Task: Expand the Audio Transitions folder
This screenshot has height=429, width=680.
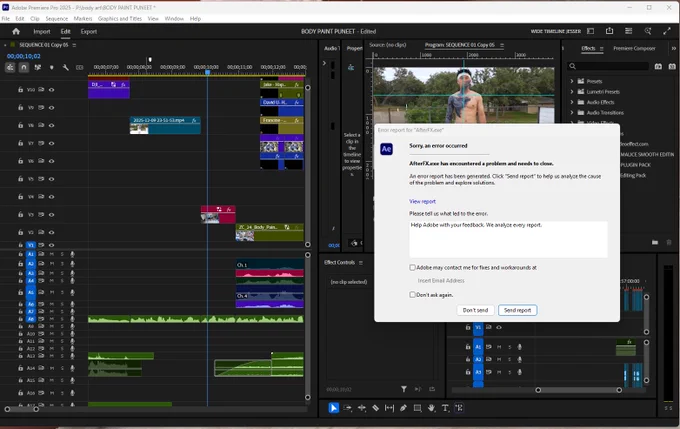Action: pos(572,112)
